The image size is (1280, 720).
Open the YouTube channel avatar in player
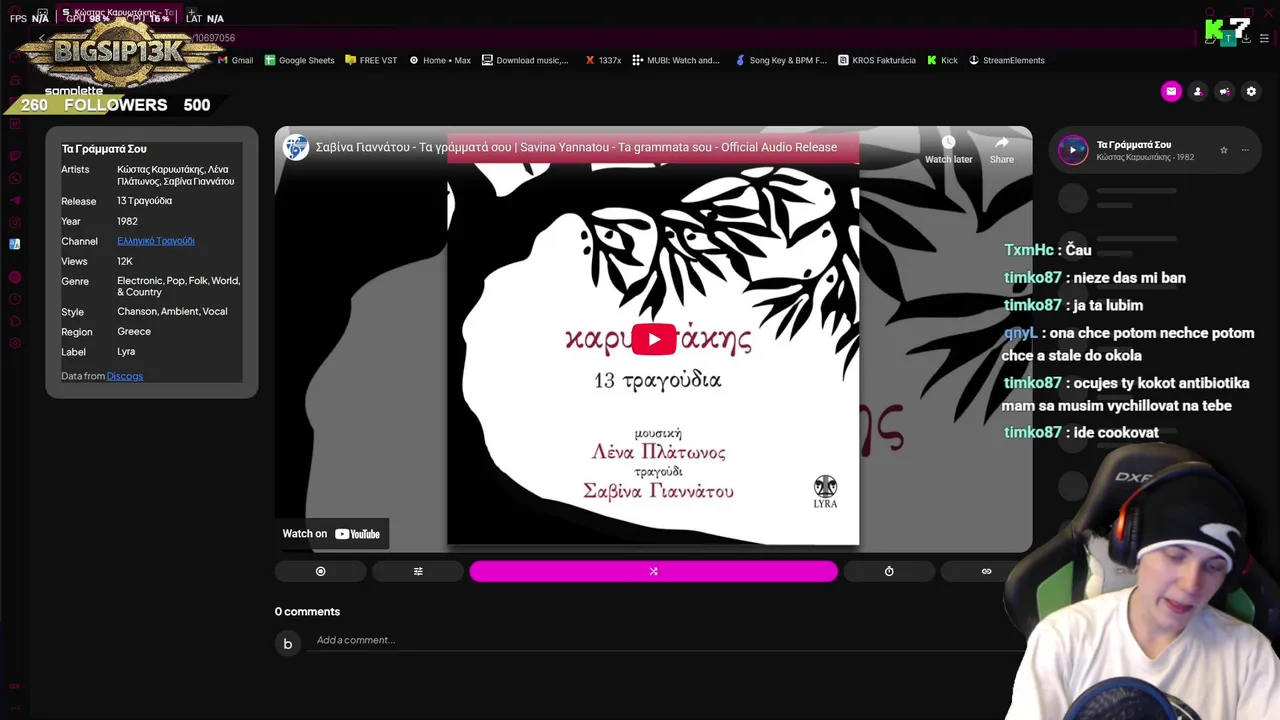(x=295, y=147)
